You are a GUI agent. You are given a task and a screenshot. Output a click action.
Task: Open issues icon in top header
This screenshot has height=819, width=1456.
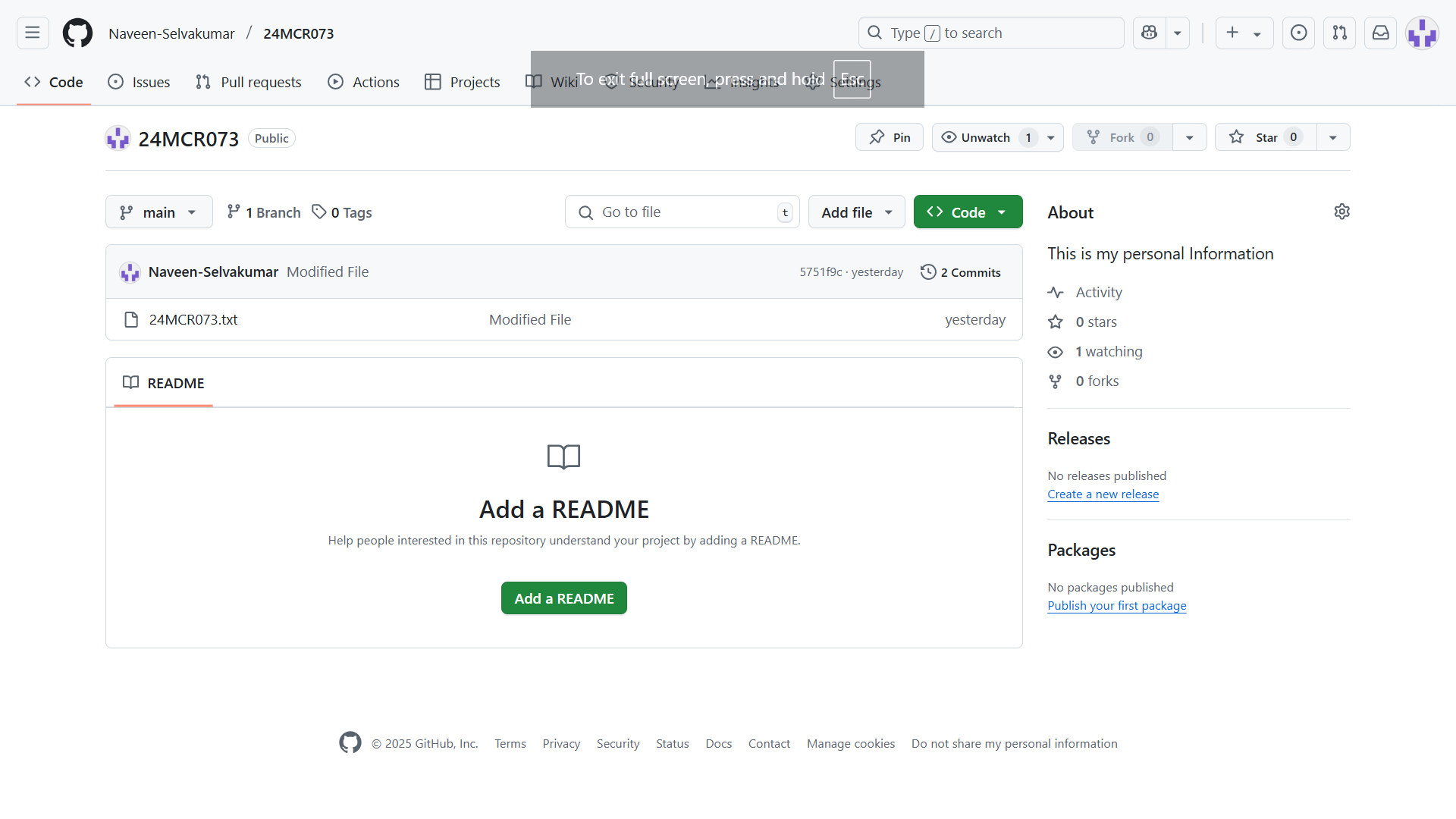click(x=1299, y=33)
